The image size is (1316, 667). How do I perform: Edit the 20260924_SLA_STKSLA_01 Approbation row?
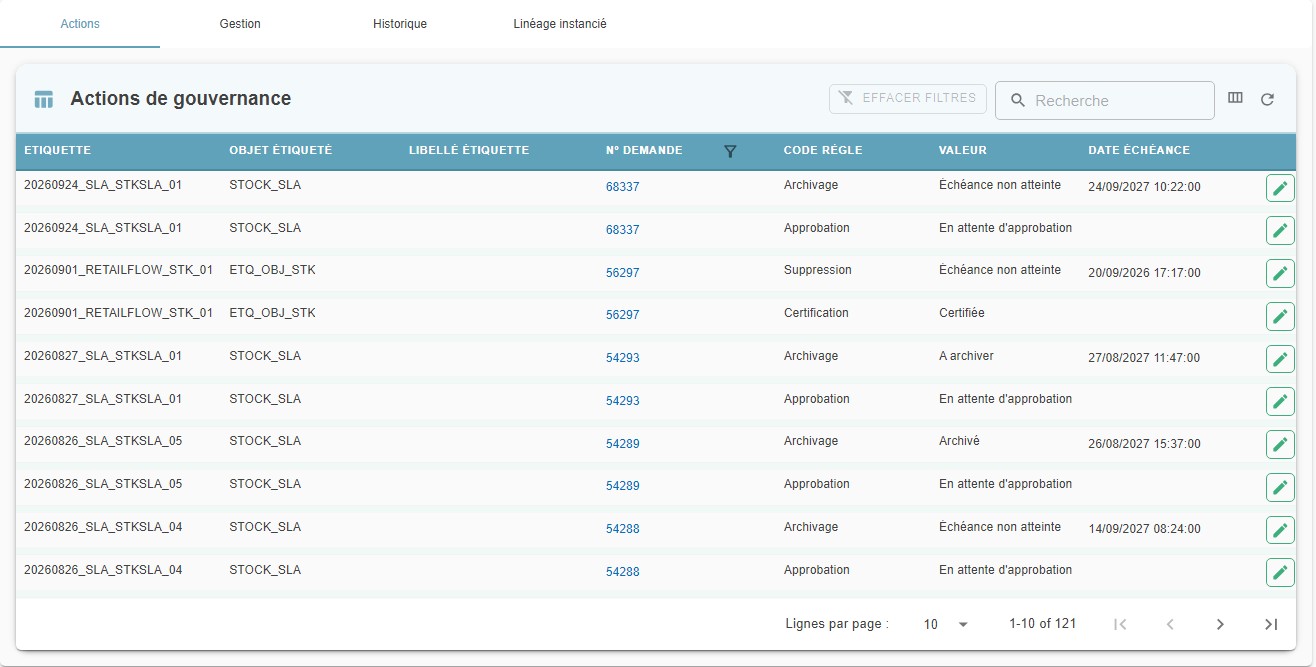click(1280, 231)
